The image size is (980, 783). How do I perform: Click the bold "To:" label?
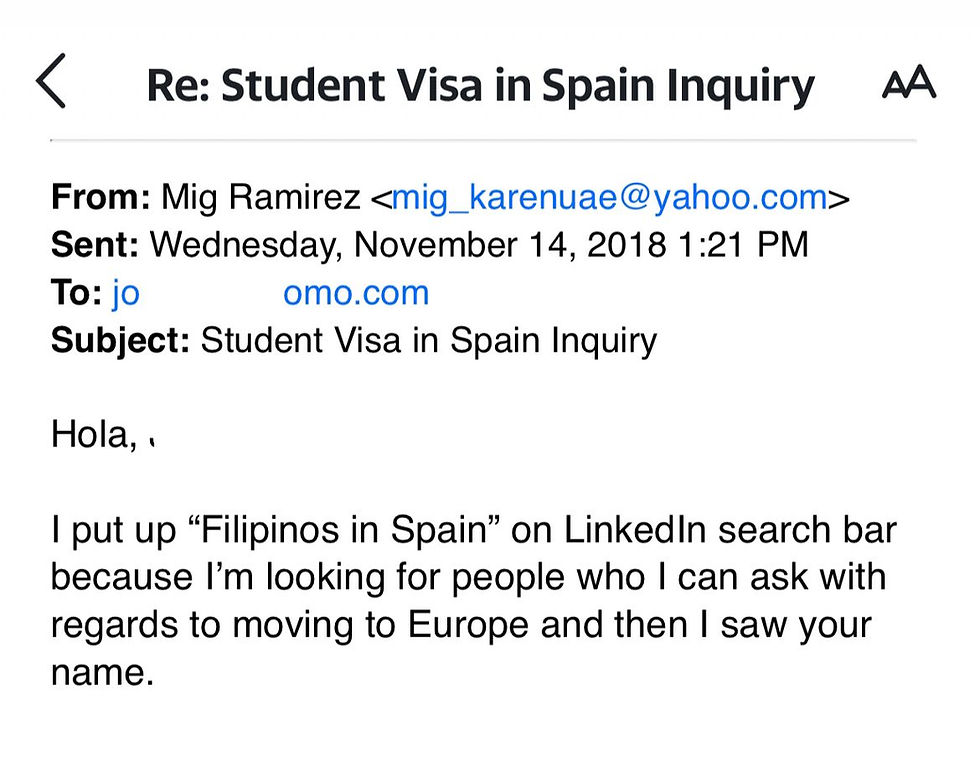(76, 292)
